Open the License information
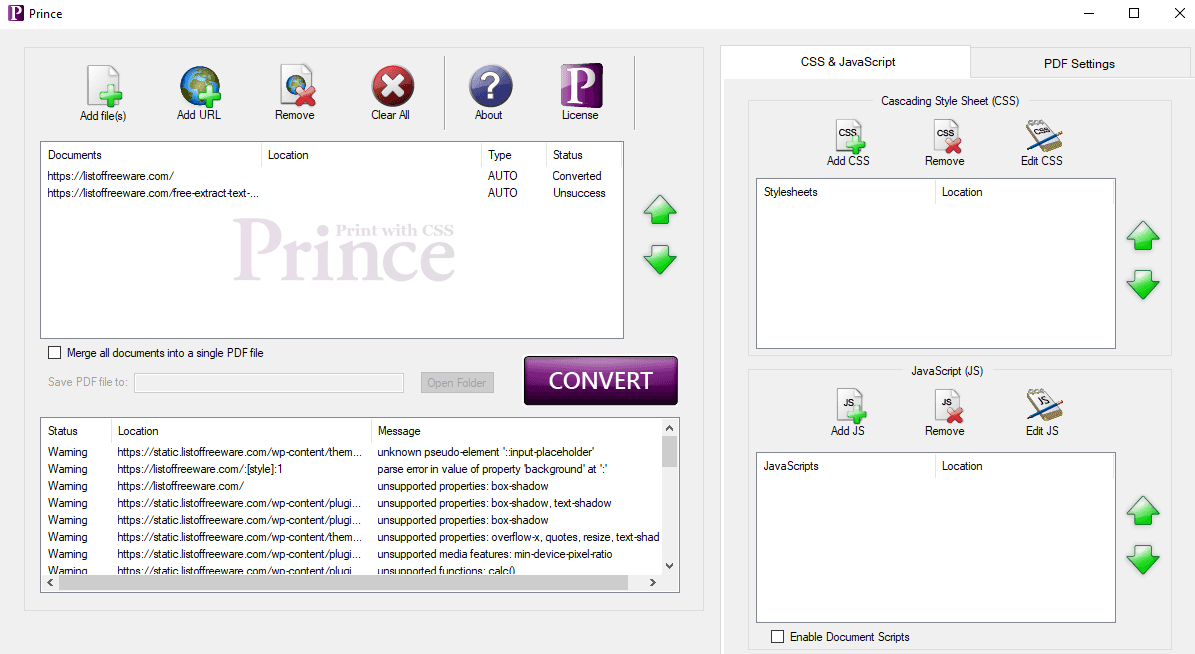 (x=581, y=85)
